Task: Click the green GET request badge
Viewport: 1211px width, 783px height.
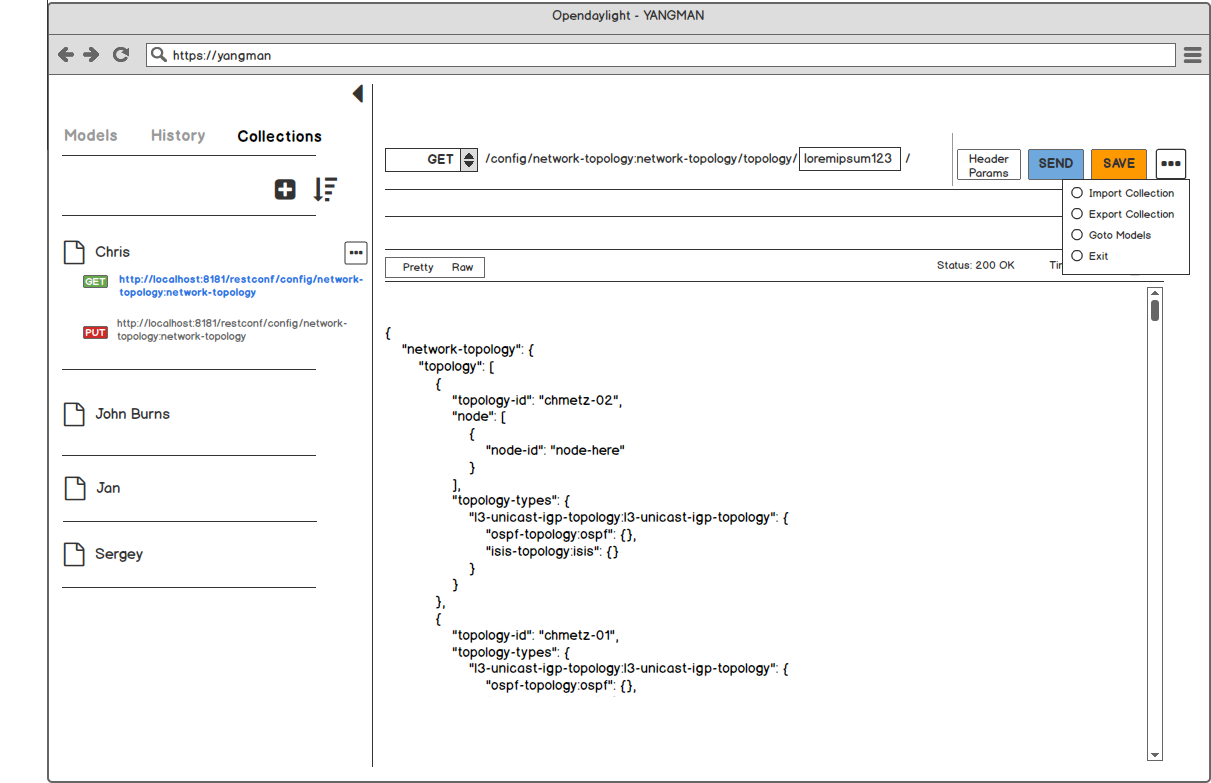Action: tap(95, 282)
